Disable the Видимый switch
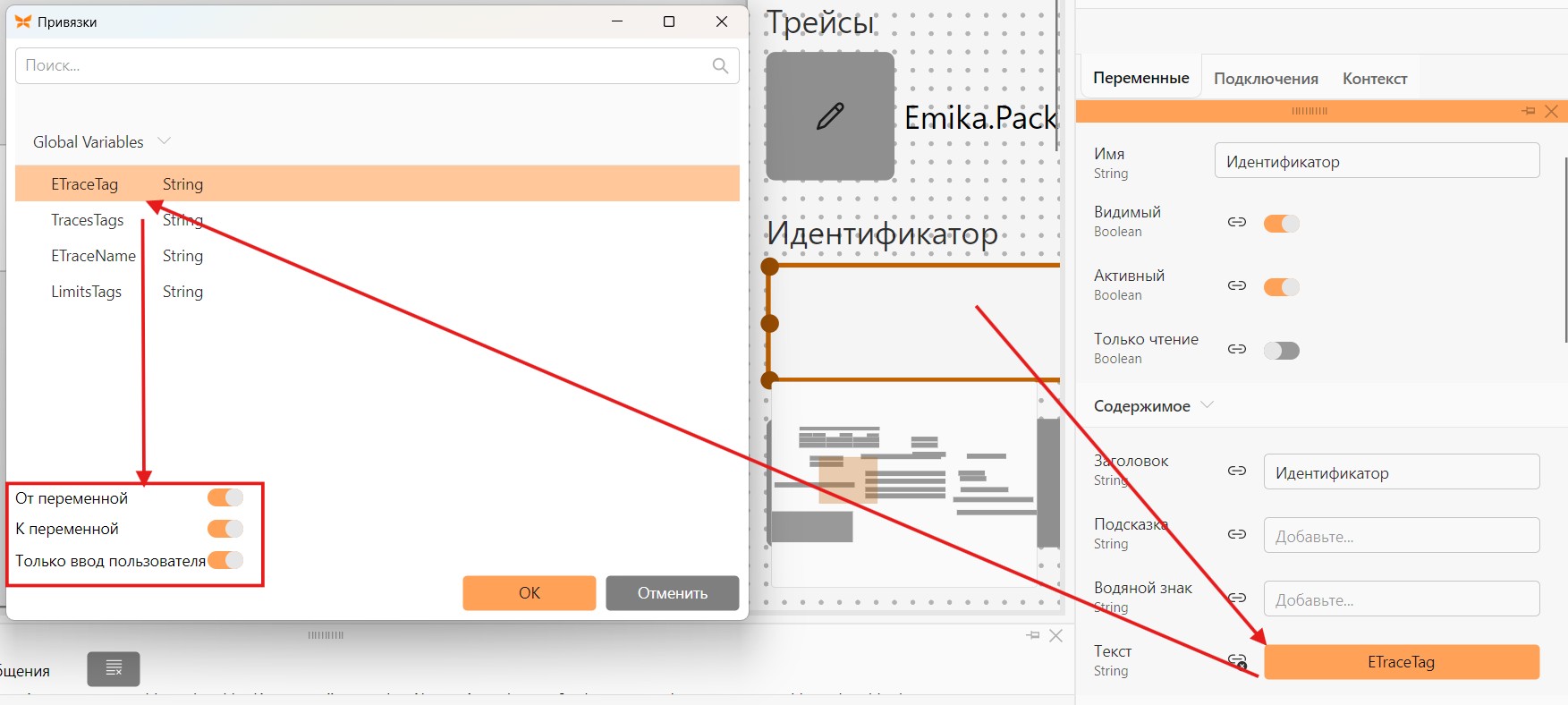 (x=1282, y=223)
